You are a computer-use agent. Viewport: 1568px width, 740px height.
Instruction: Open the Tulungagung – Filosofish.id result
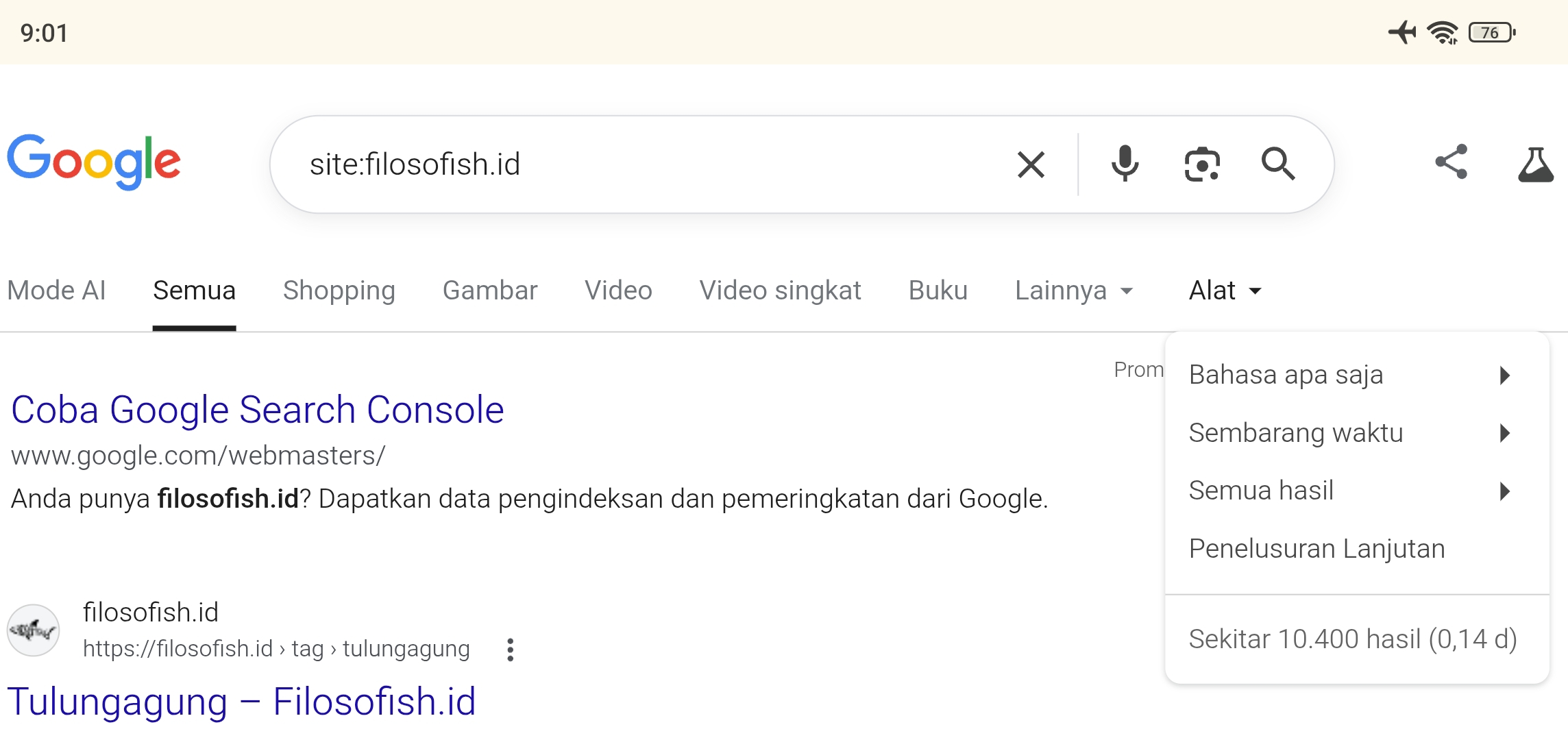[241, 702]
